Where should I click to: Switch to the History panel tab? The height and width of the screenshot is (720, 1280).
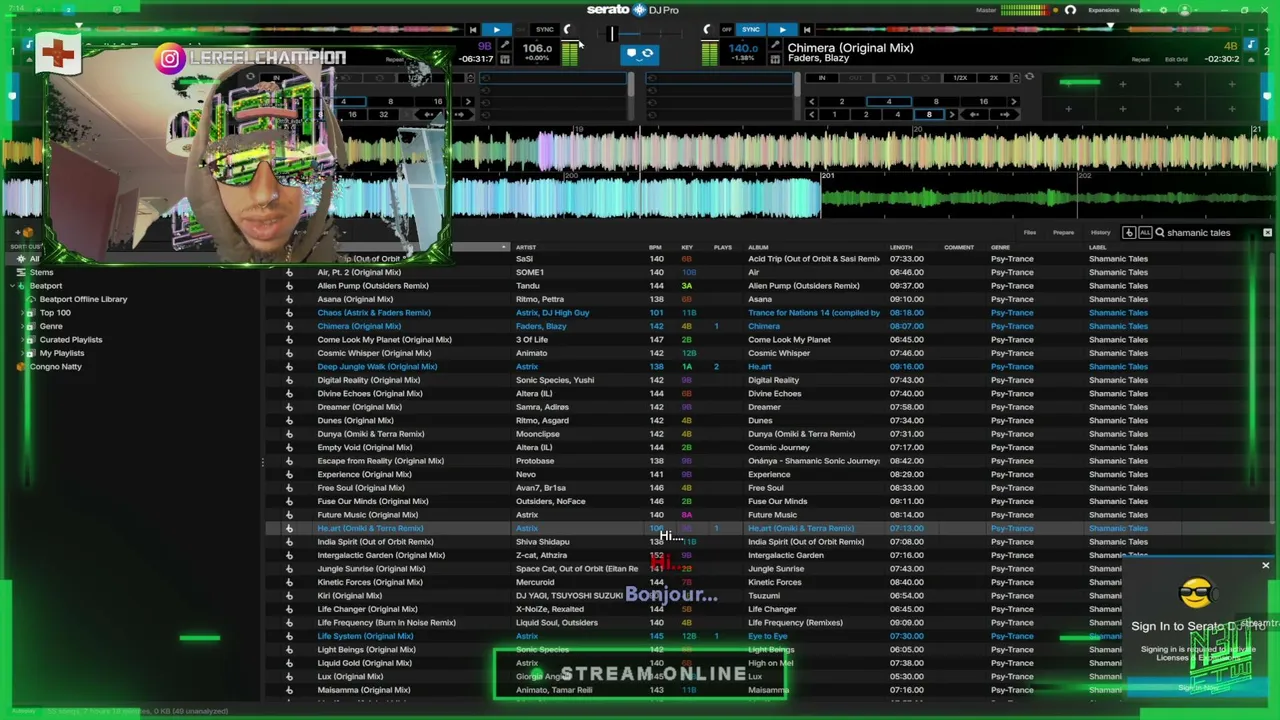[x=1100, y=233]
